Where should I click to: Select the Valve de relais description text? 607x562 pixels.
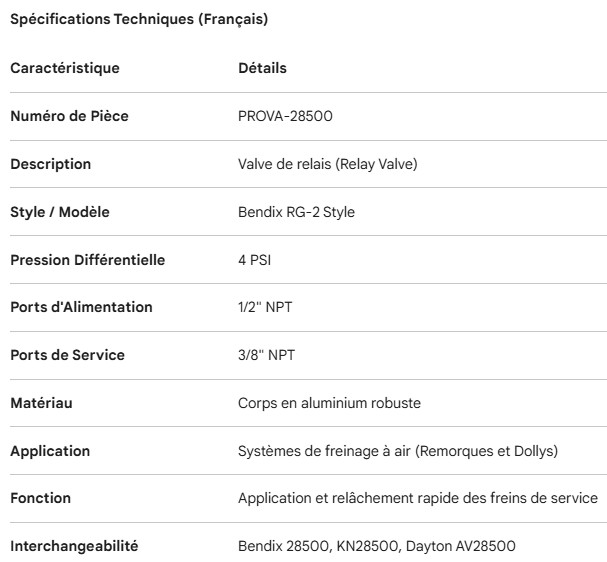click(327, 164)
